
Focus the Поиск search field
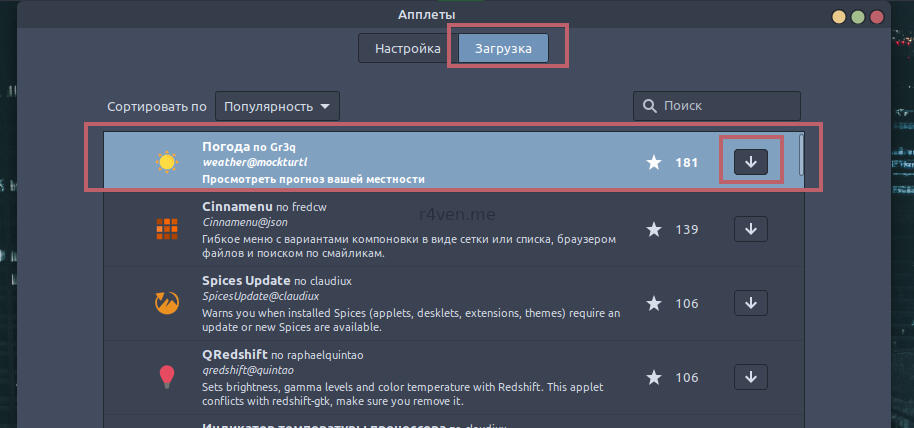(x=725, y=106)
